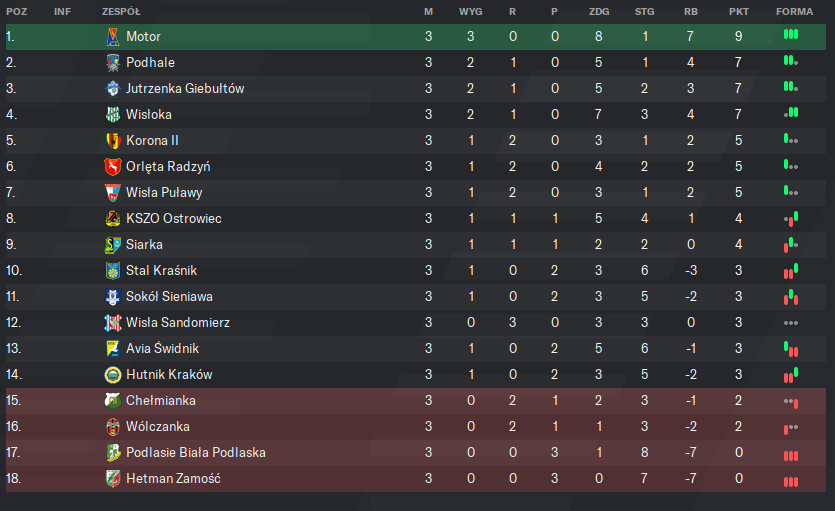Click the Wisłoka club crest
Viewport: 835px width, 511px height.
tap(113, 115)
